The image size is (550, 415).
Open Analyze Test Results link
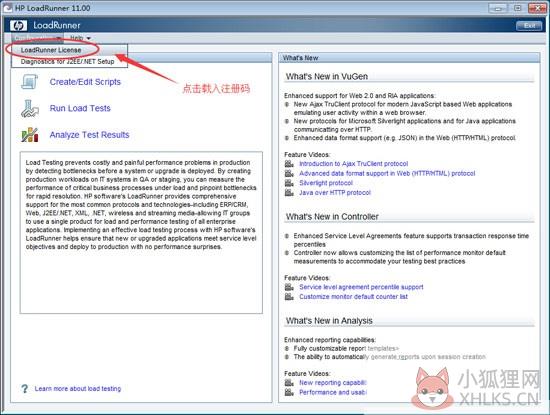[89, 135]
